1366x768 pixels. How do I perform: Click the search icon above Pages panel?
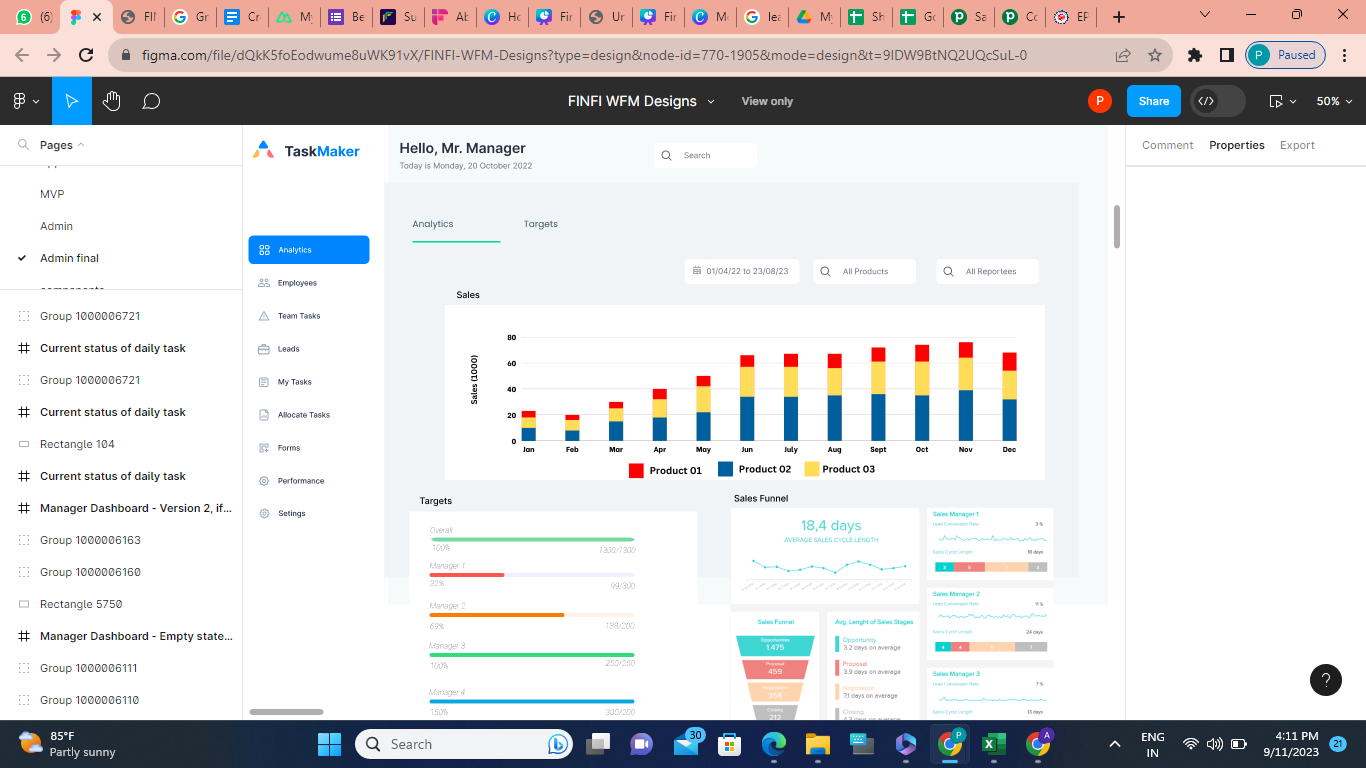[22, 145]
